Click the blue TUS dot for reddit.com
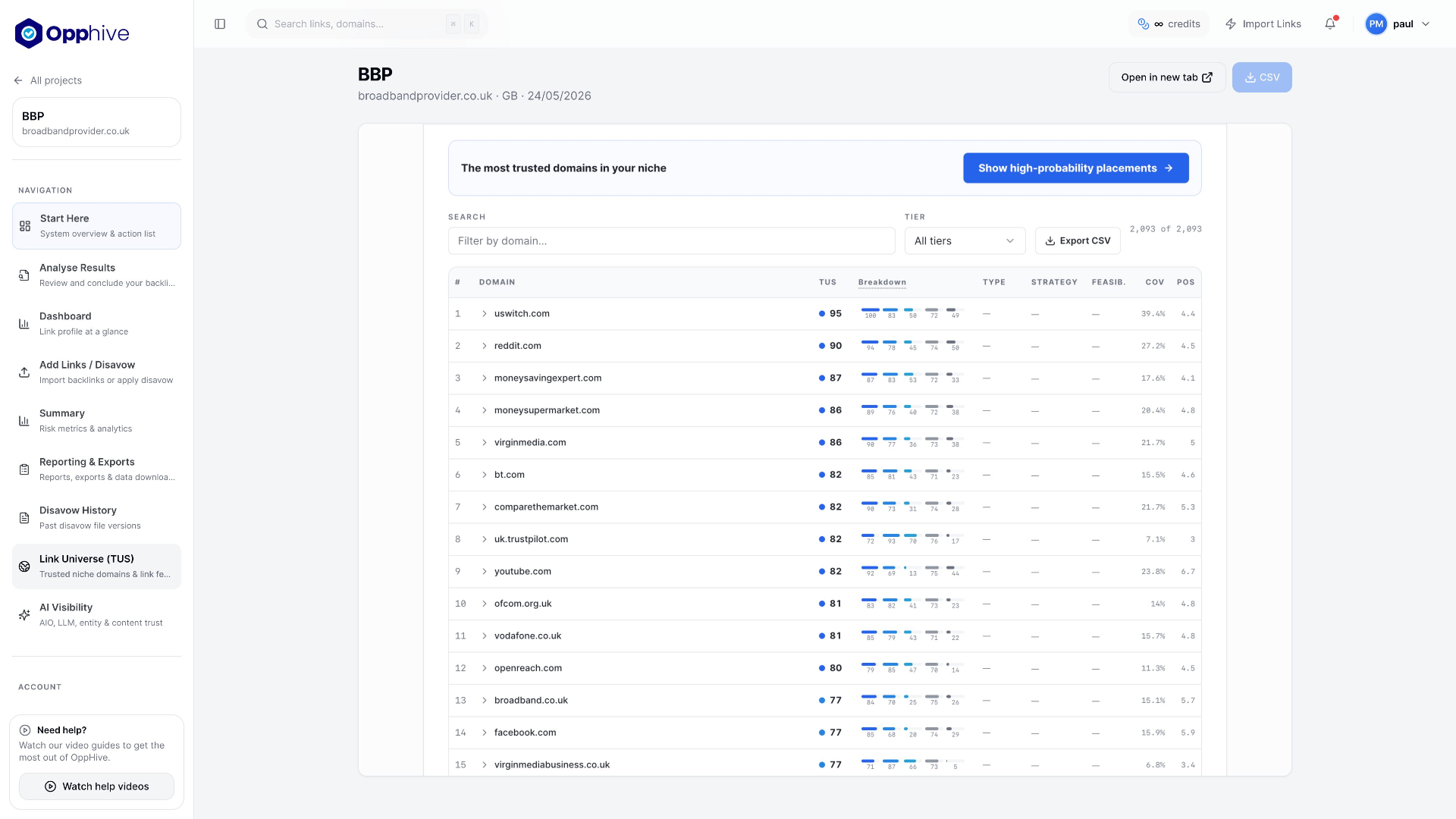 (x=822, y=346)
